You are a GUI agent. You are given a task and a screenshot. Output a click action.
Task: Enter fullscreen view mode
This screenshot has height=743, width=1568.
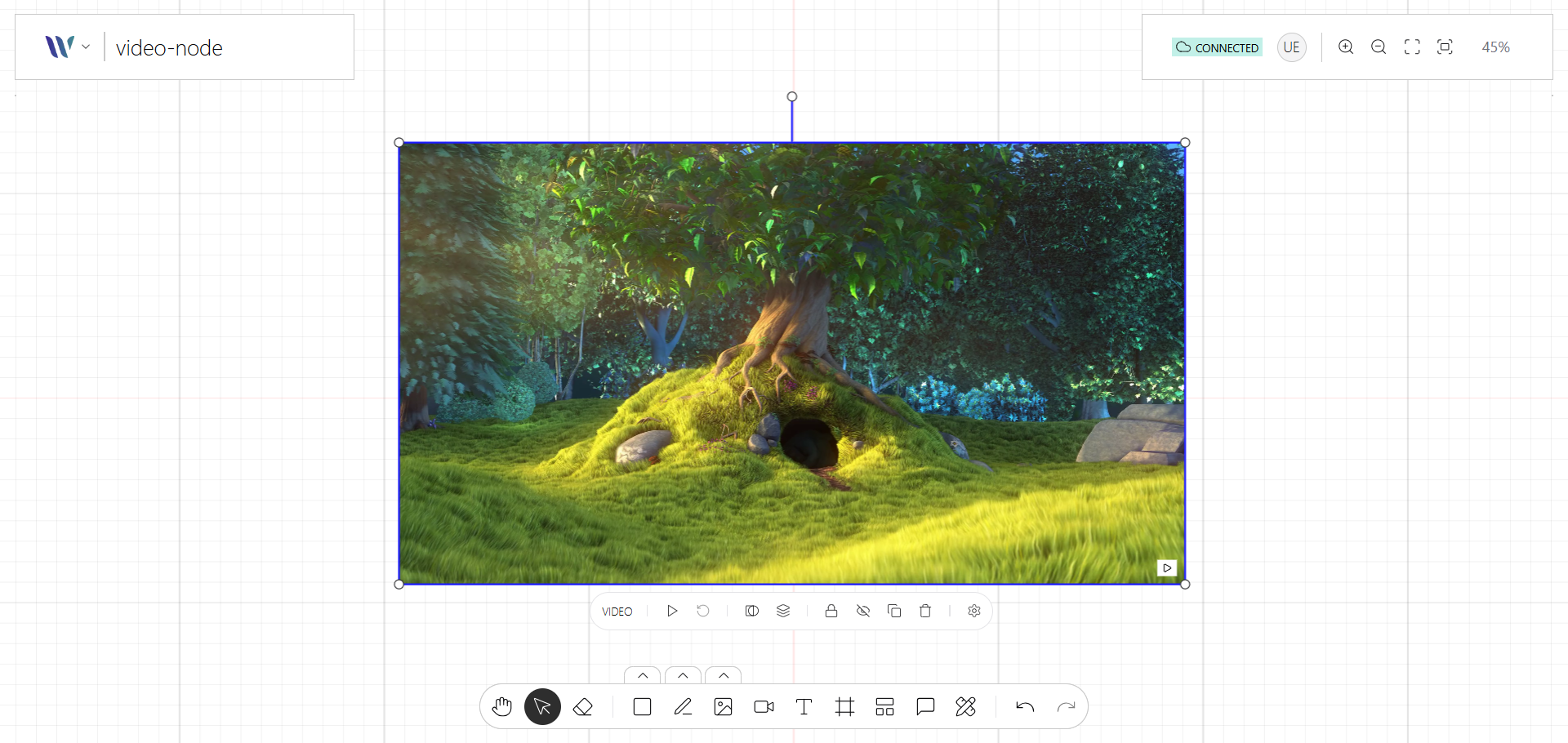pos(1412,47)
